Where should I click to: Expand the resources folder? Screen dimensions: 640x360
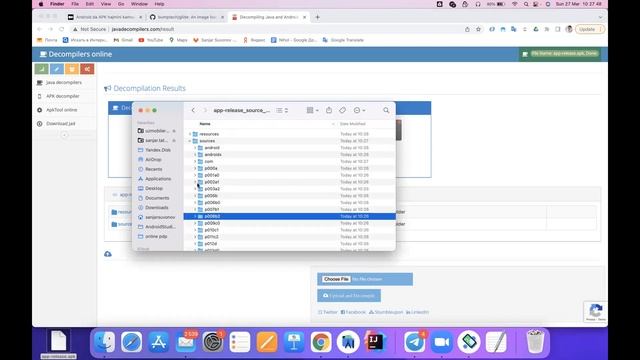click(190, 134)
